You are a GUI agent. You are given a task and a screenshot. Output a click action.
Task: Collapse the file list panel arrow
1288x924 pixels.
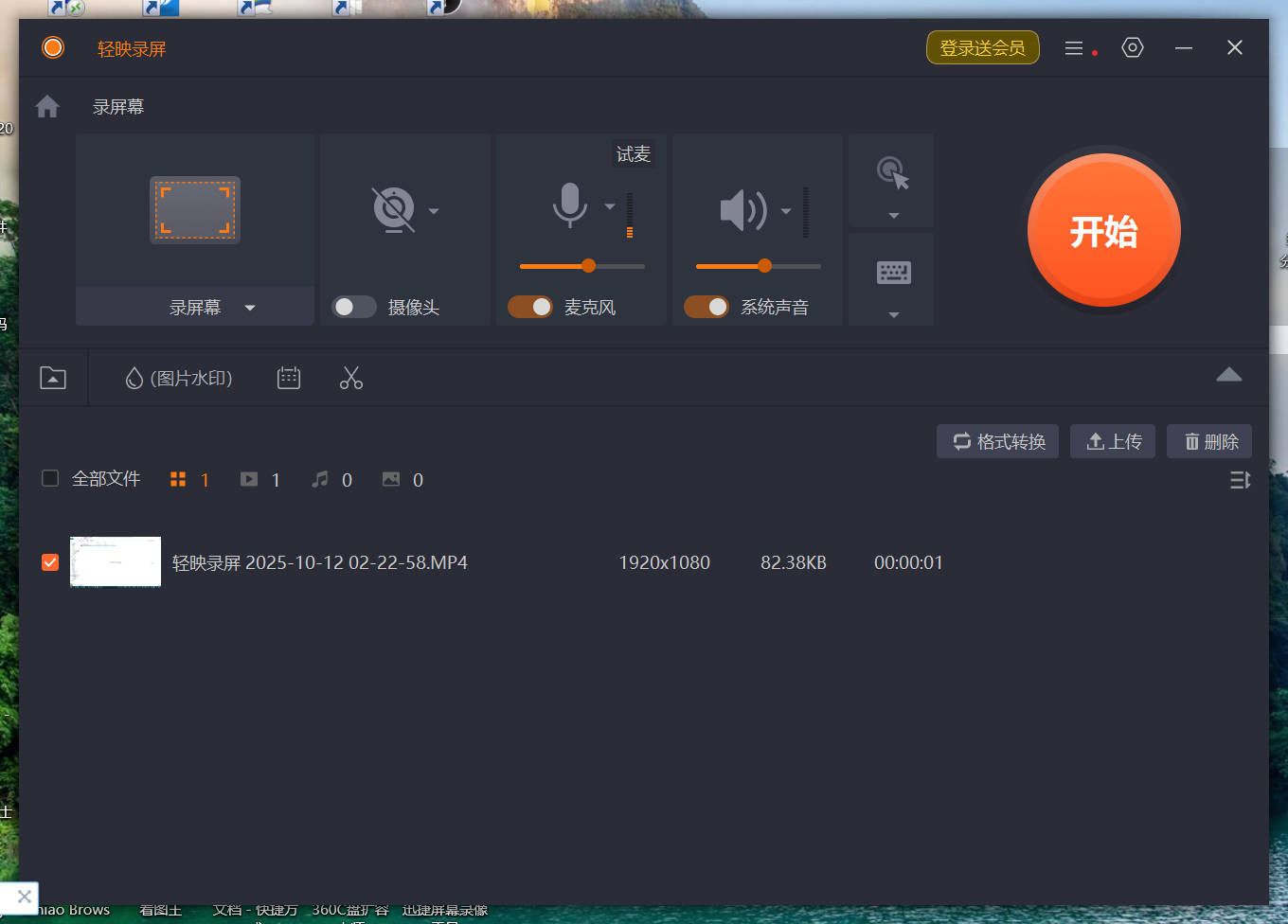pos(1228,375)
